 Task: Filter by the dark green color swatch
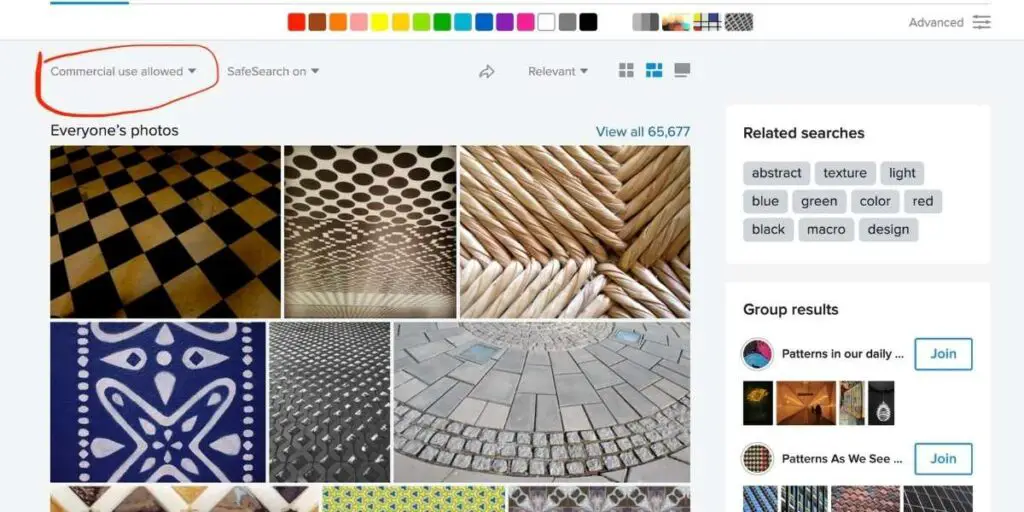point(442,22)
